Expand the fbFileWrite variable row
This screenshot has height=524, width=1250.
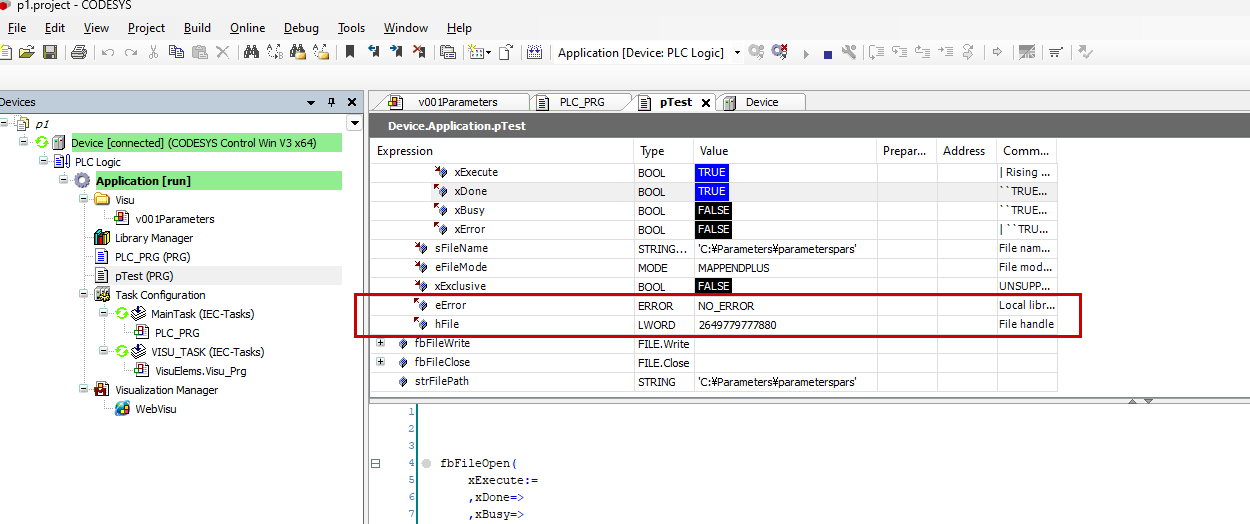point(380,343)
